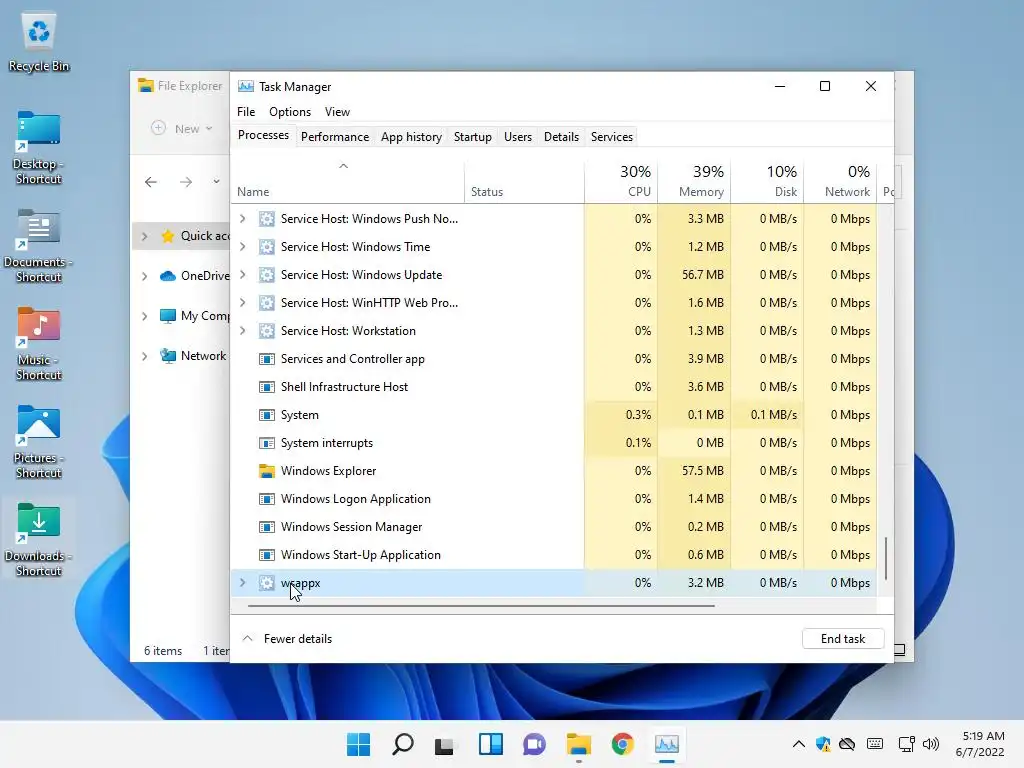Open network status tray icon
The height and width of the screenshot is (768, 1024).
tap(906, 744)
